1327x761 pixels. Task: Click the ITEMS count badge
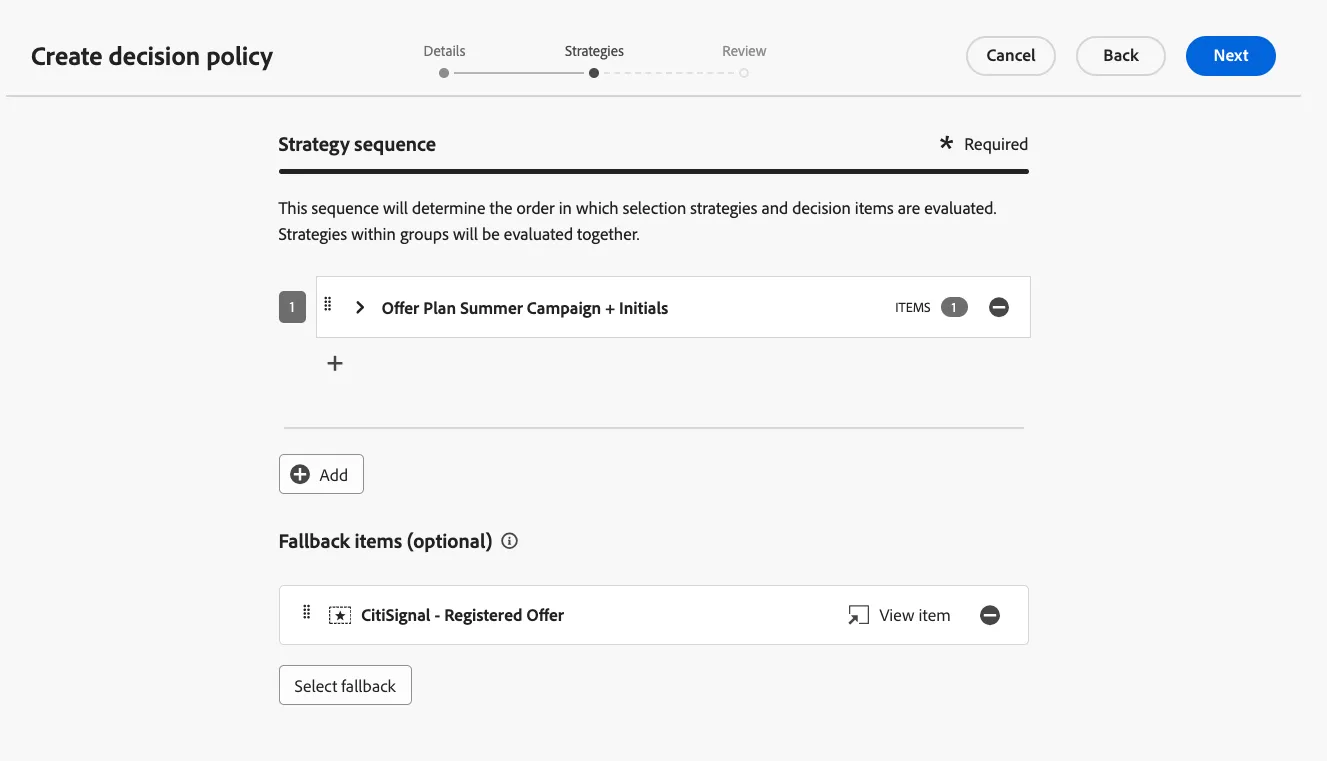point(954,308)
